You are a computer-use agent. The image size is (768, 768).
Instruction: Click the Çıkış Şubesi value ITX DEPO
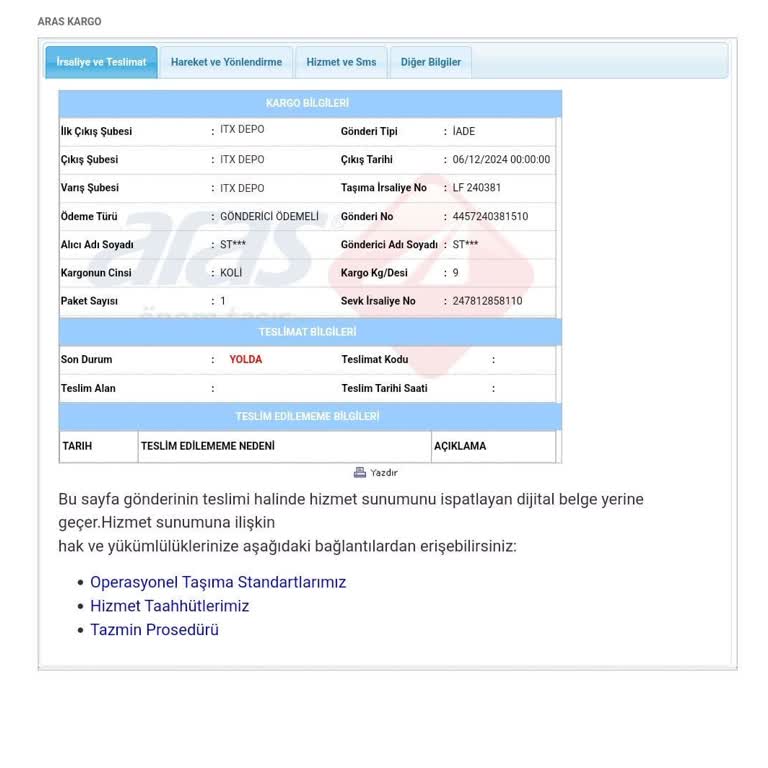pyautogui.click(x=242, y=160)
